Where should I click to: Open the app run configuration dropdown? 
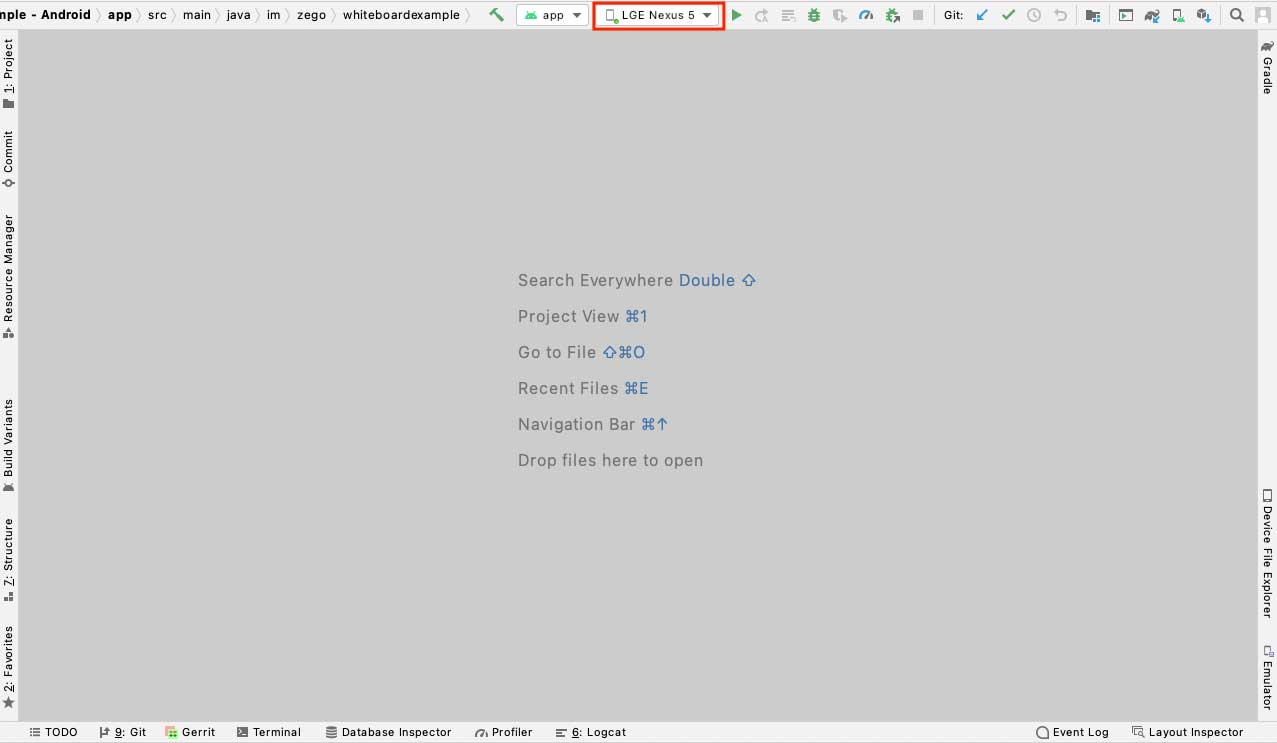(x=552, y=16)
